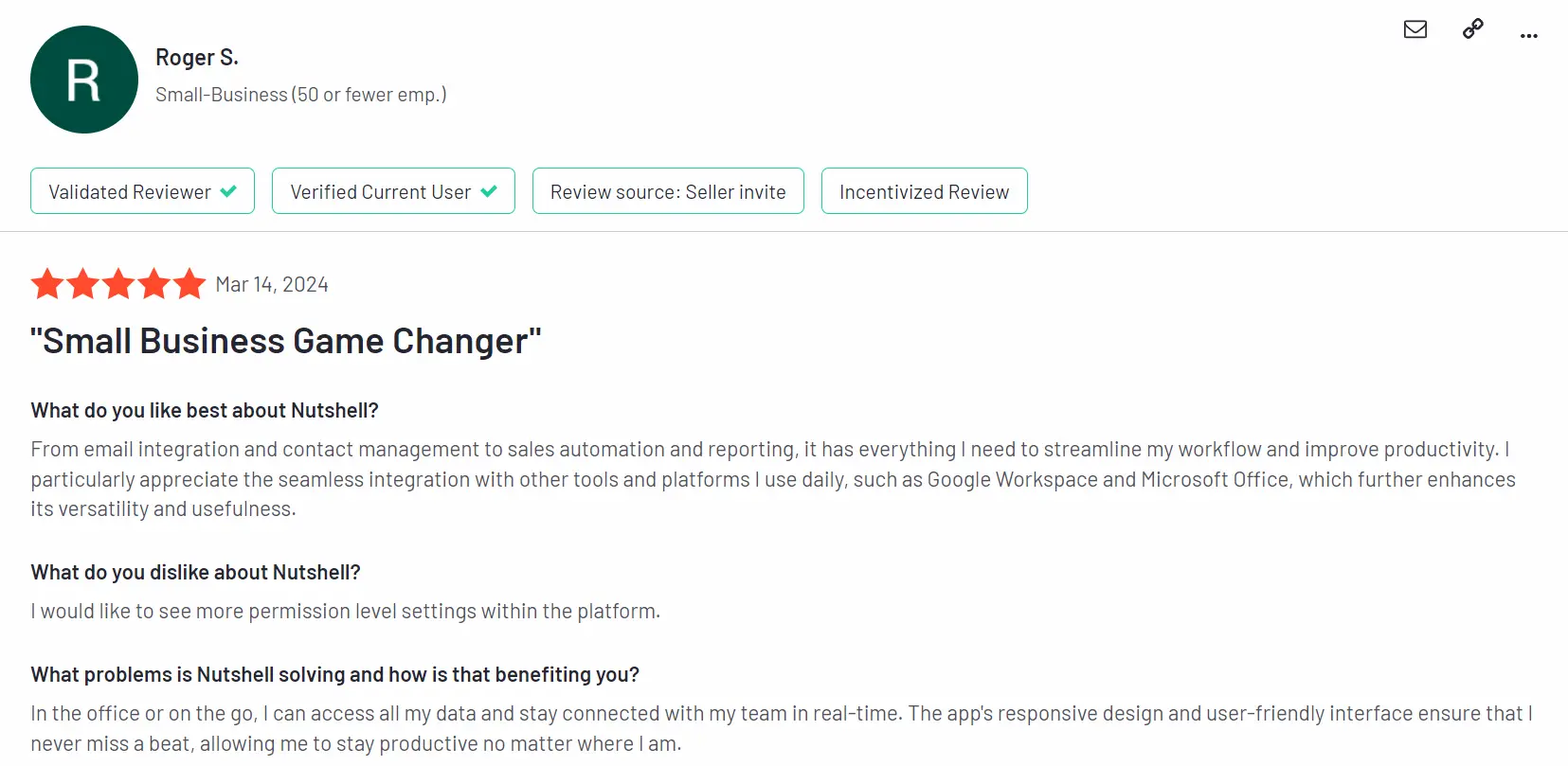
Task: Select the question What do you like best
Action: [x=204, y=409]
